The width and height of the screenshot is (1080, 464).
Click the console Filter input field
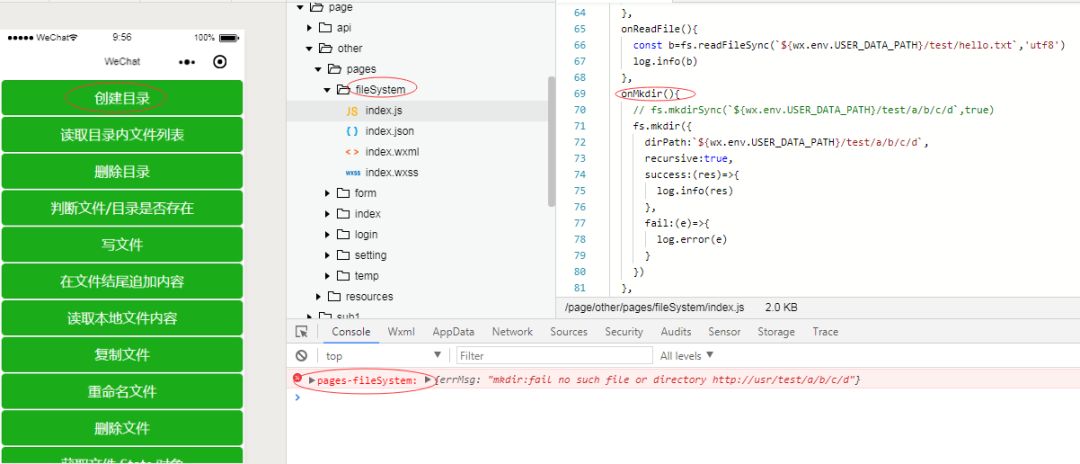point(554,356)
